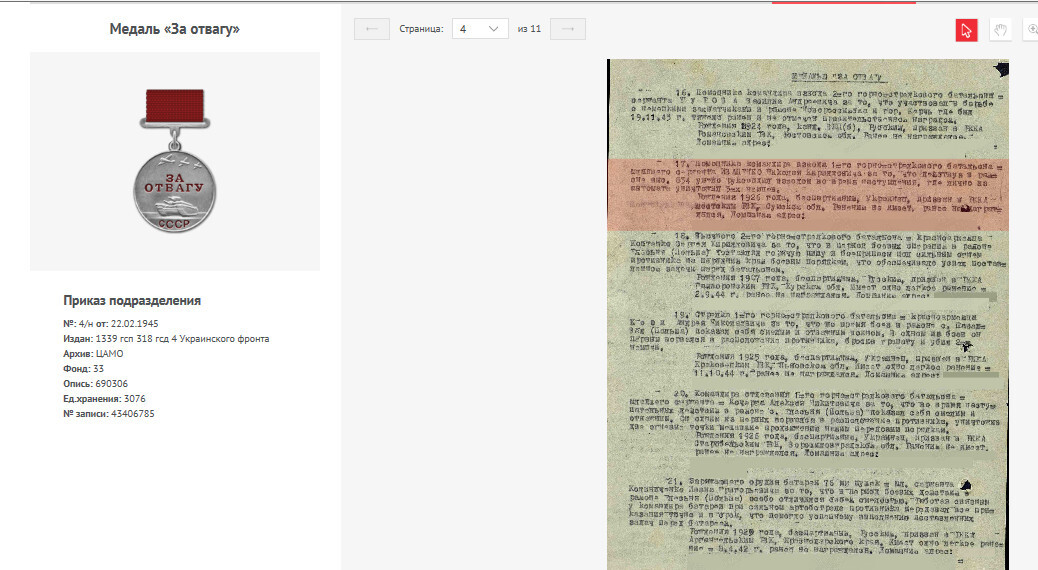This screenshot has height=570, width=1038.
Task: Click the highlighted red entry 17 in document
Action: pos(808,194)
